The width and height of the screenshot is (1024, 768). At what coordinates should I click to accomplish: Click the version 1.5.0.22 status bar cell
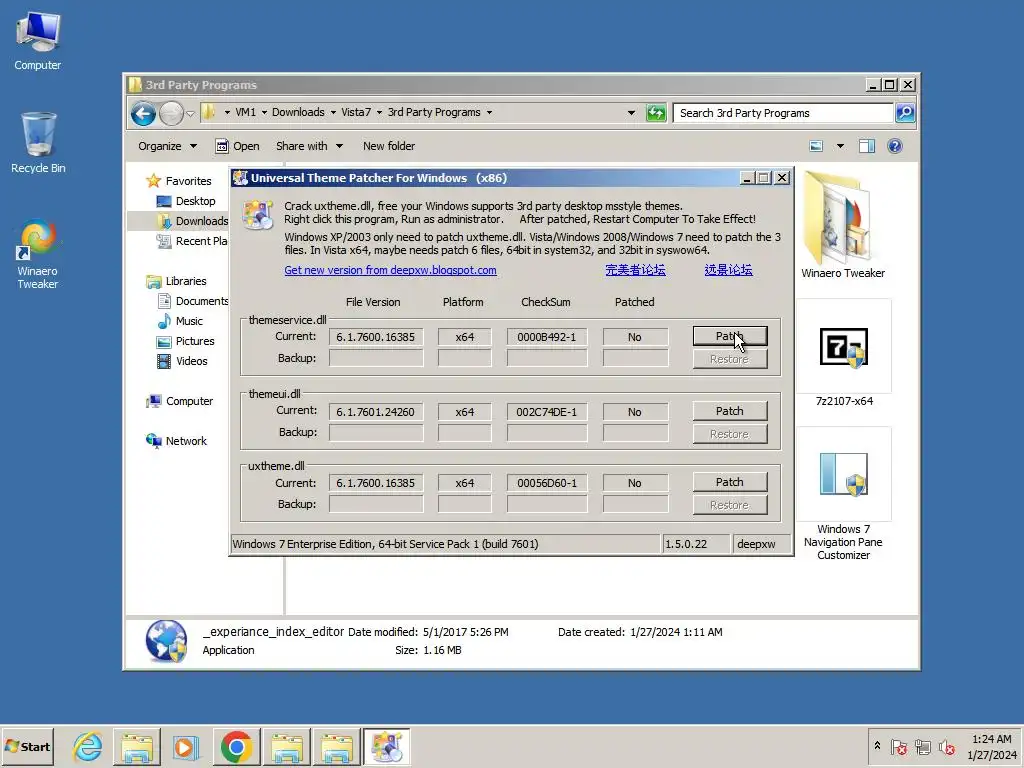click(x=696, y=544)
